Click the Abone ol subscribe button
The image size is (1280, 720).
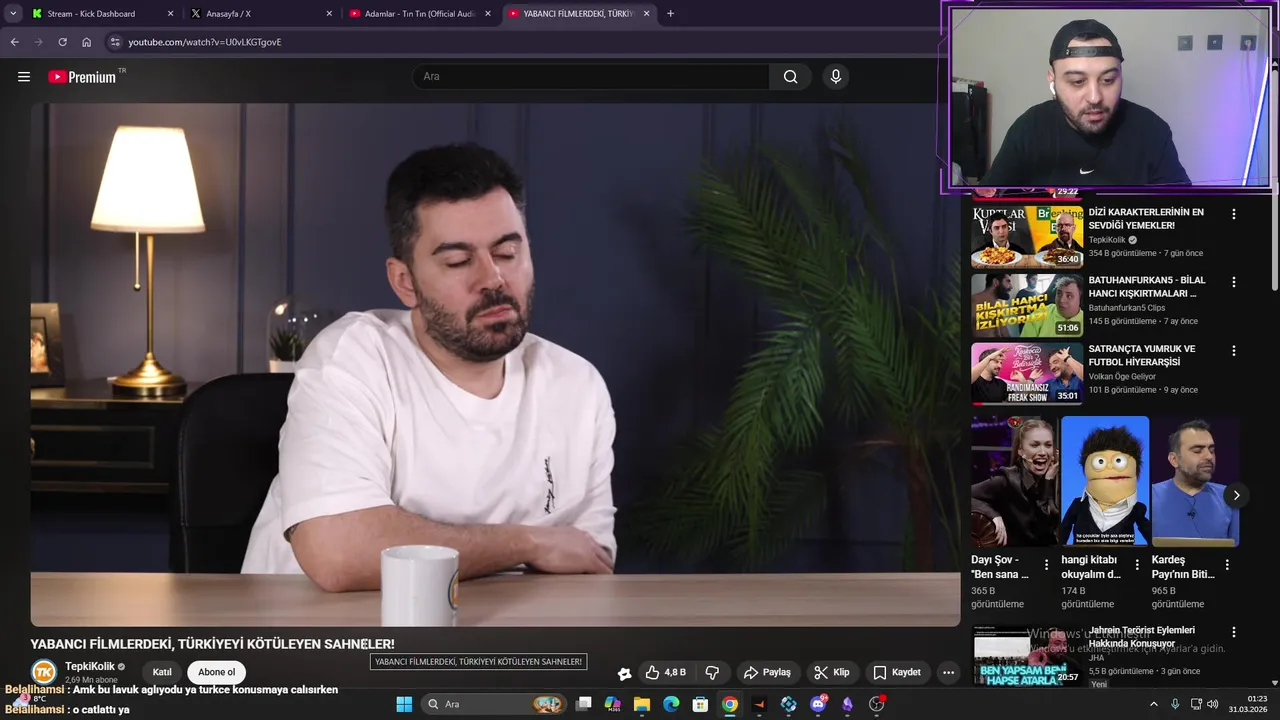[x=217, y=672]
